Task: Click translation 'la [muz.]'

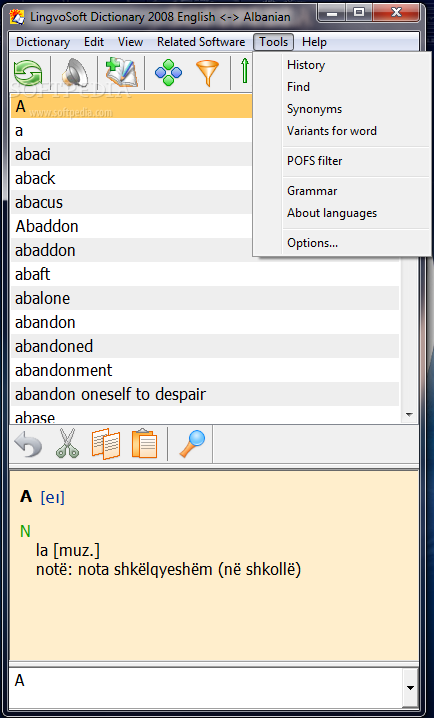Action: point(68,551)
